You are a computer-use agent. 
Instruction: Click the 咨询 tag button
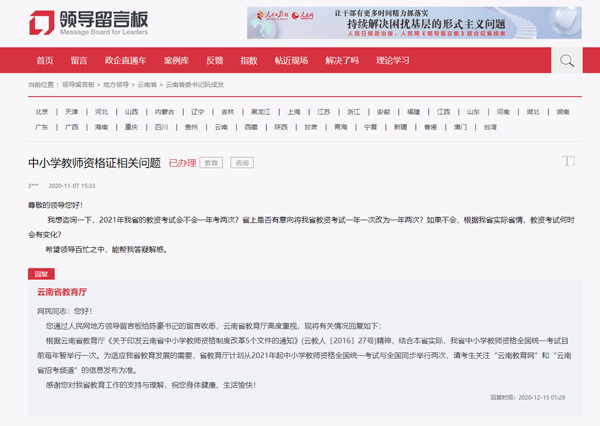pos(242,162)
